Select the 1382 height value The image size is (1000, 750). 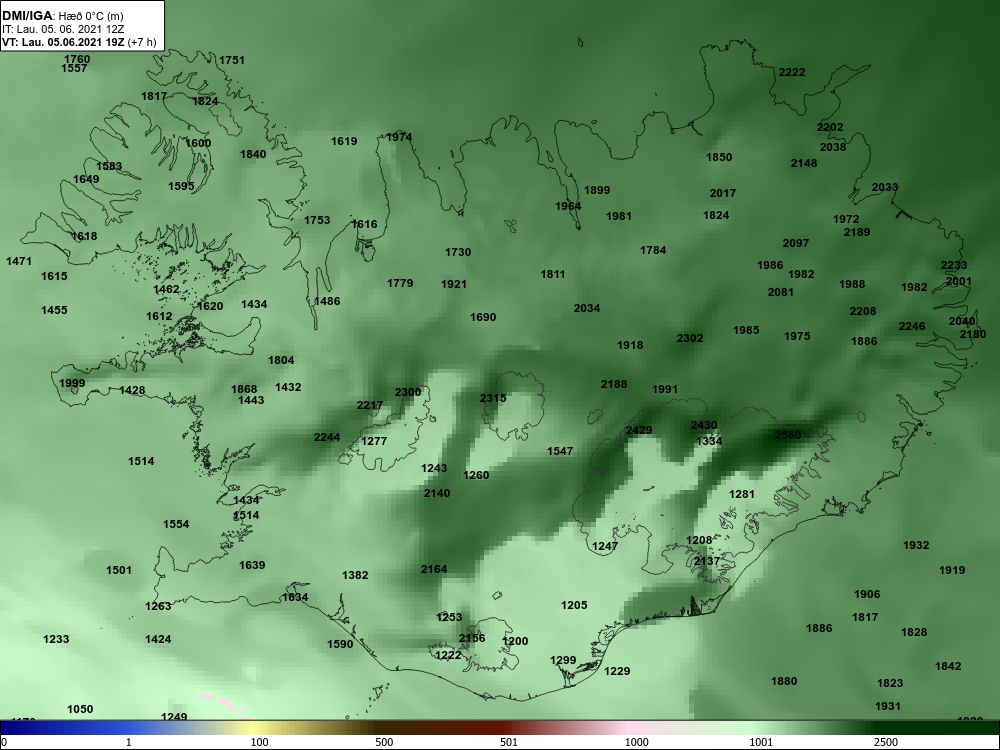(x=355, y=575)
